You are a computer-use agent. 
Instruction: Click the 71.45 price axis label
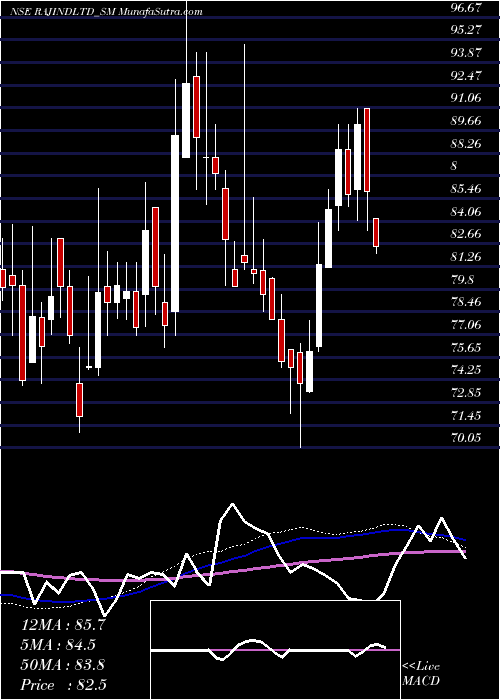click(x=467, y=416)
